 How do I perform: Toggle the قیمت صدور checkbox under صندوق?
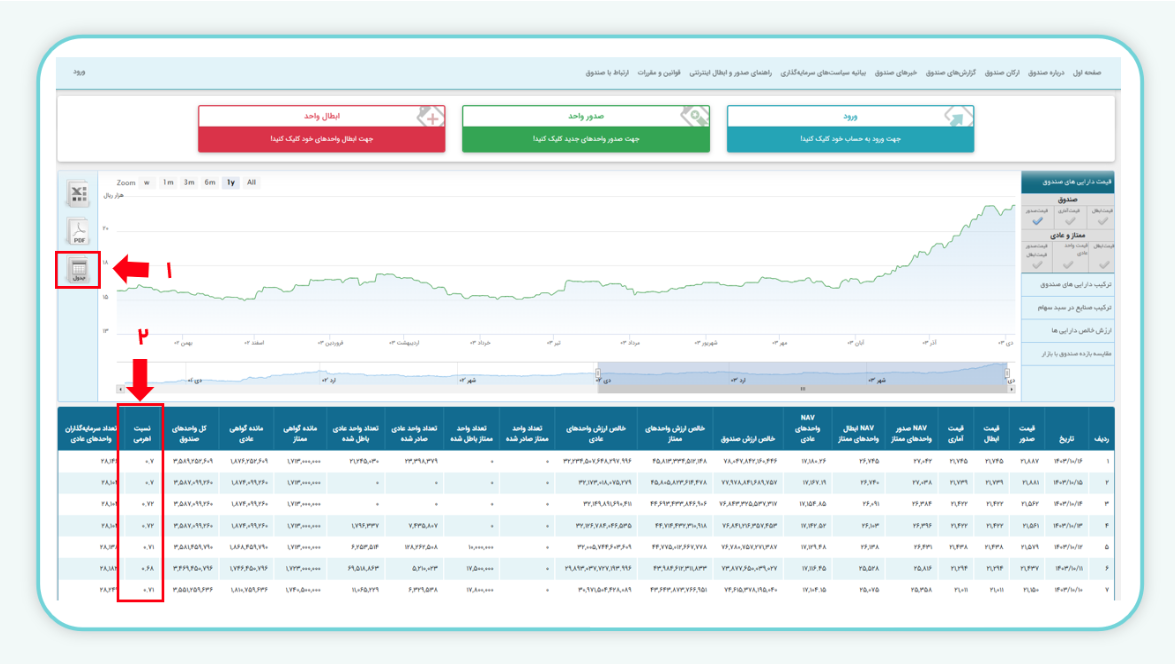tap(1039, 217)
